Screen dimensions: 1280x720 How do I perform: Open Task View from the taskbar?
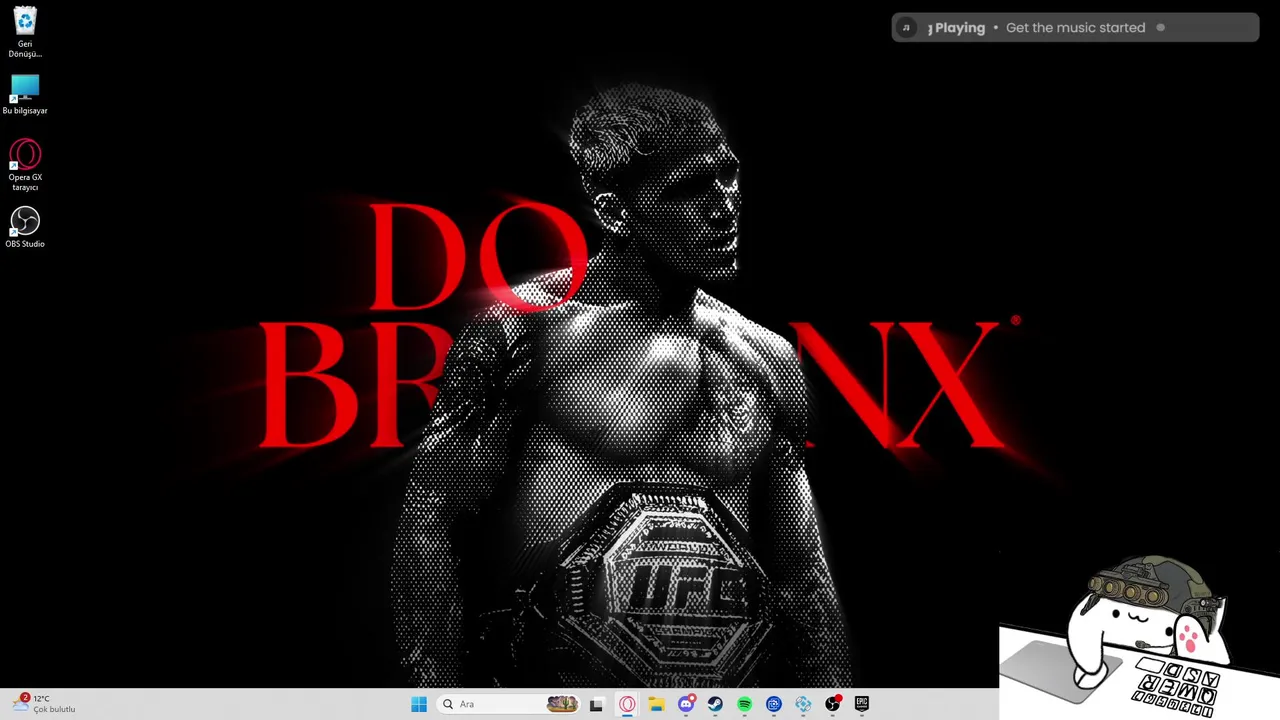click(x=597, y=704)
